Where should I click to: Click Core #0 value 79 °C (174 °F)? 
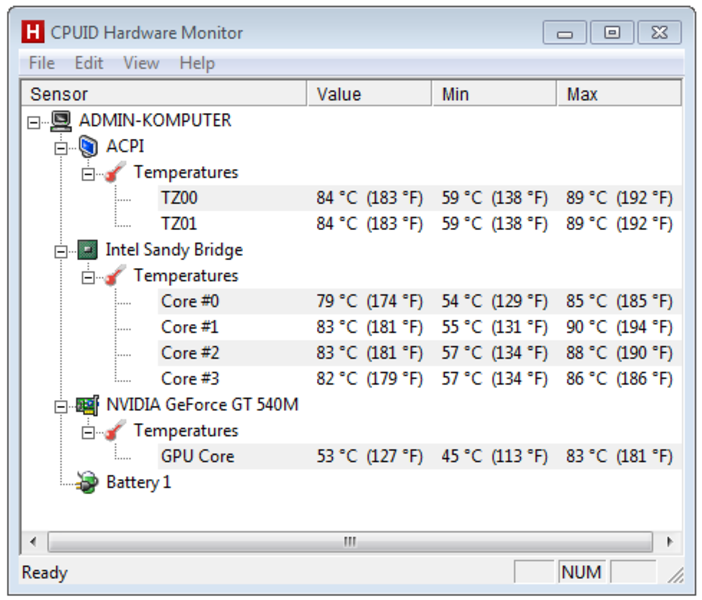tap(370, 301)
